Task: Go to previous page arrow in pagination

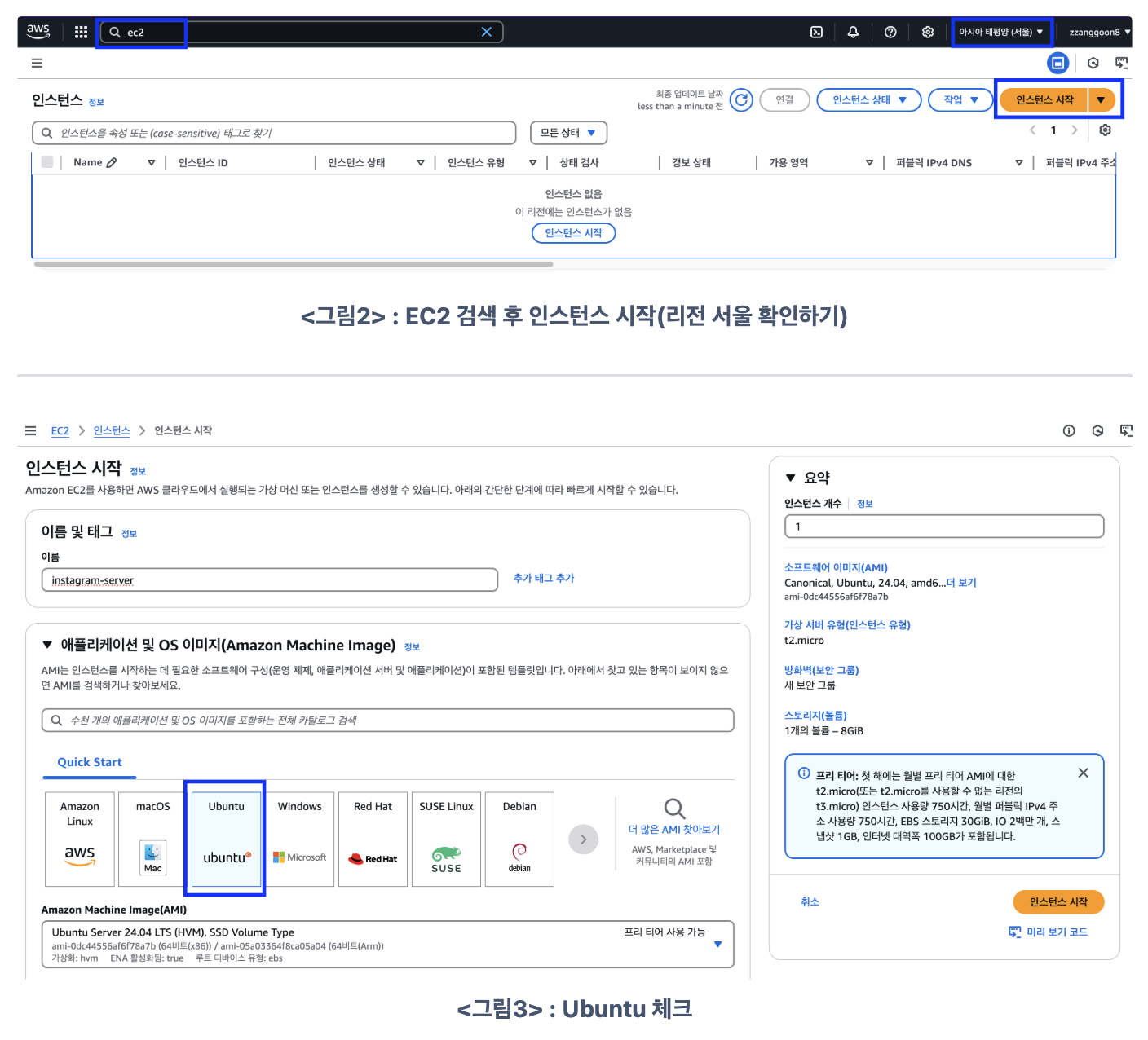Action: 1033,130
